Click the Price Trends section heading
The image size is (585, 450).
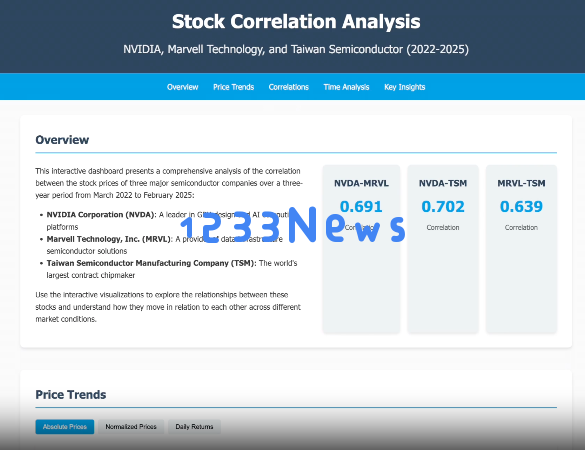(71, 394)
